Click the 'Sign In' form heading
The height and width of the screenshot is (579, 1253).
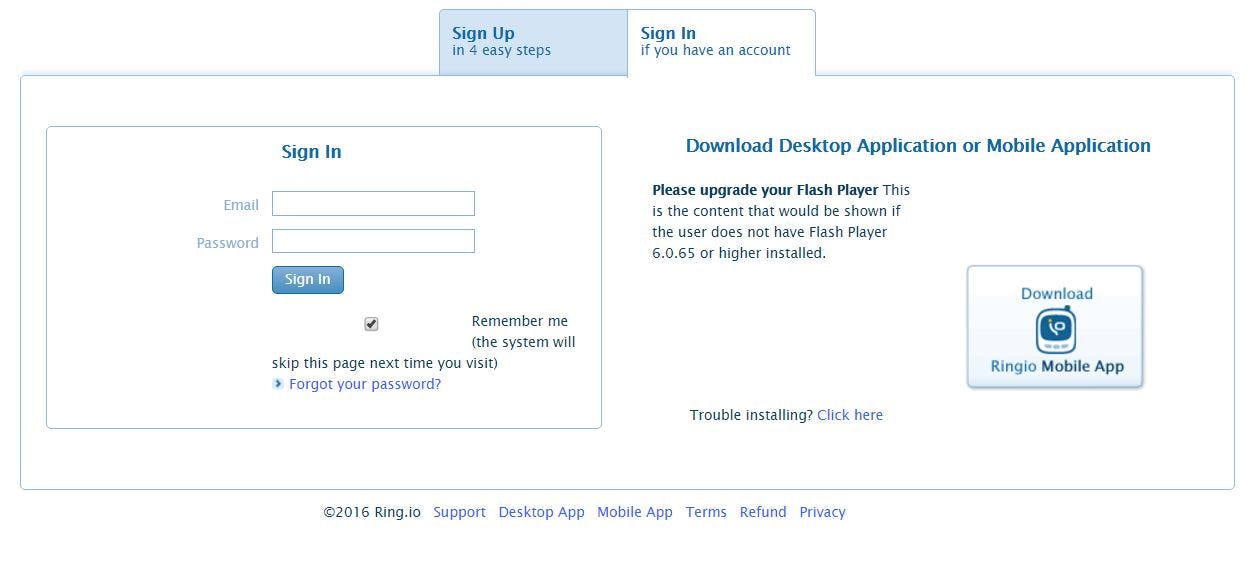(x=311, y=152)
